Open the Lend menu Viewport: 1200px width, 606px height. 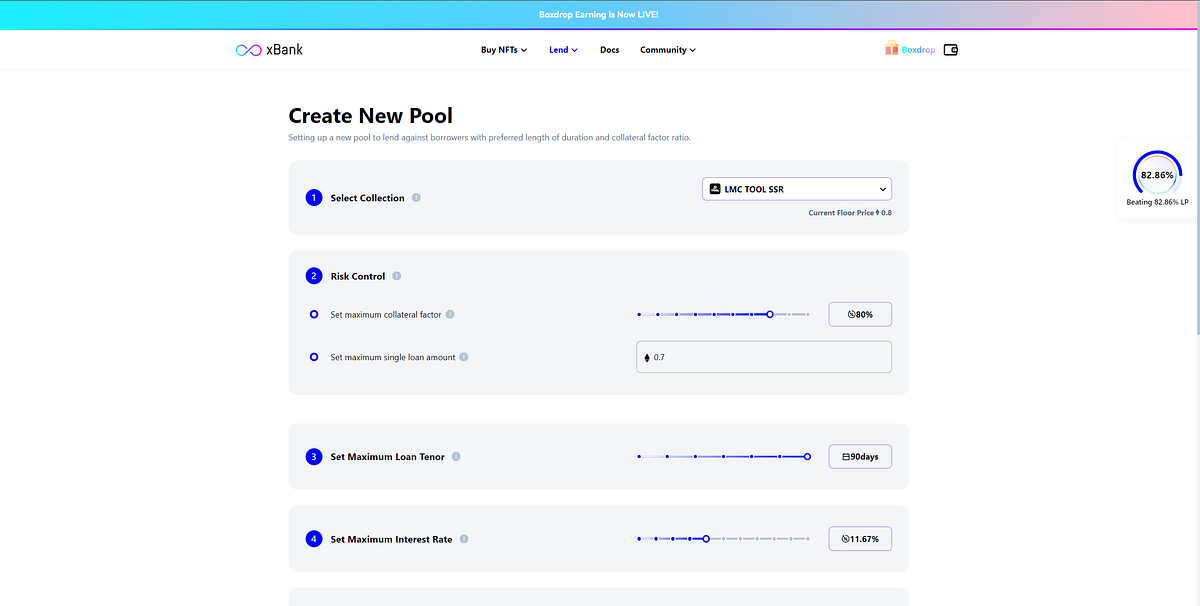click(x=563, y=50)
